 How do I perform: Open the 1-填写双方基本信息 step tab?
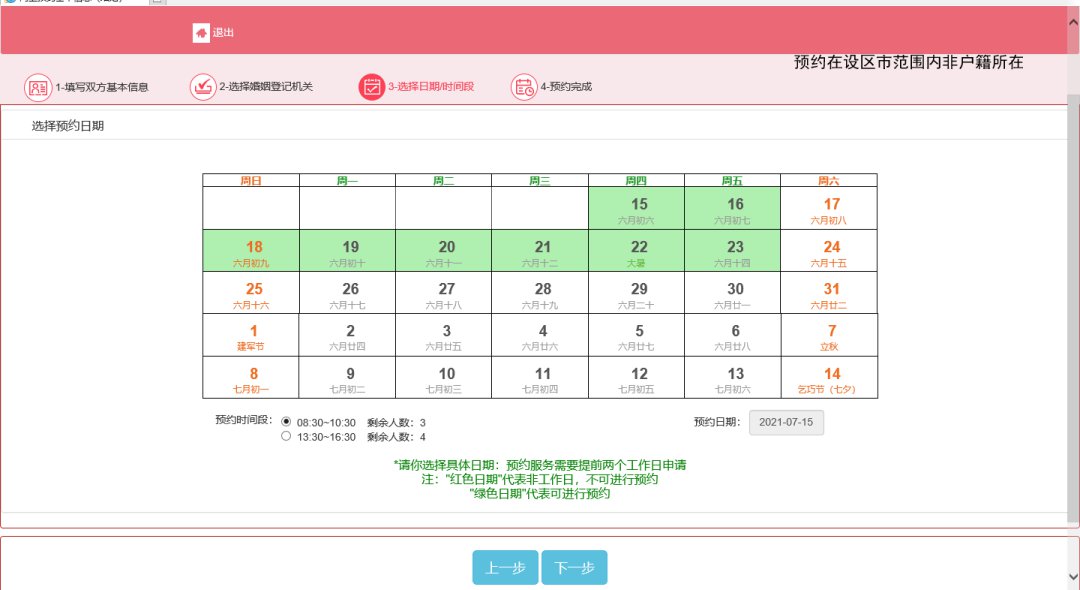click(102, 87)
